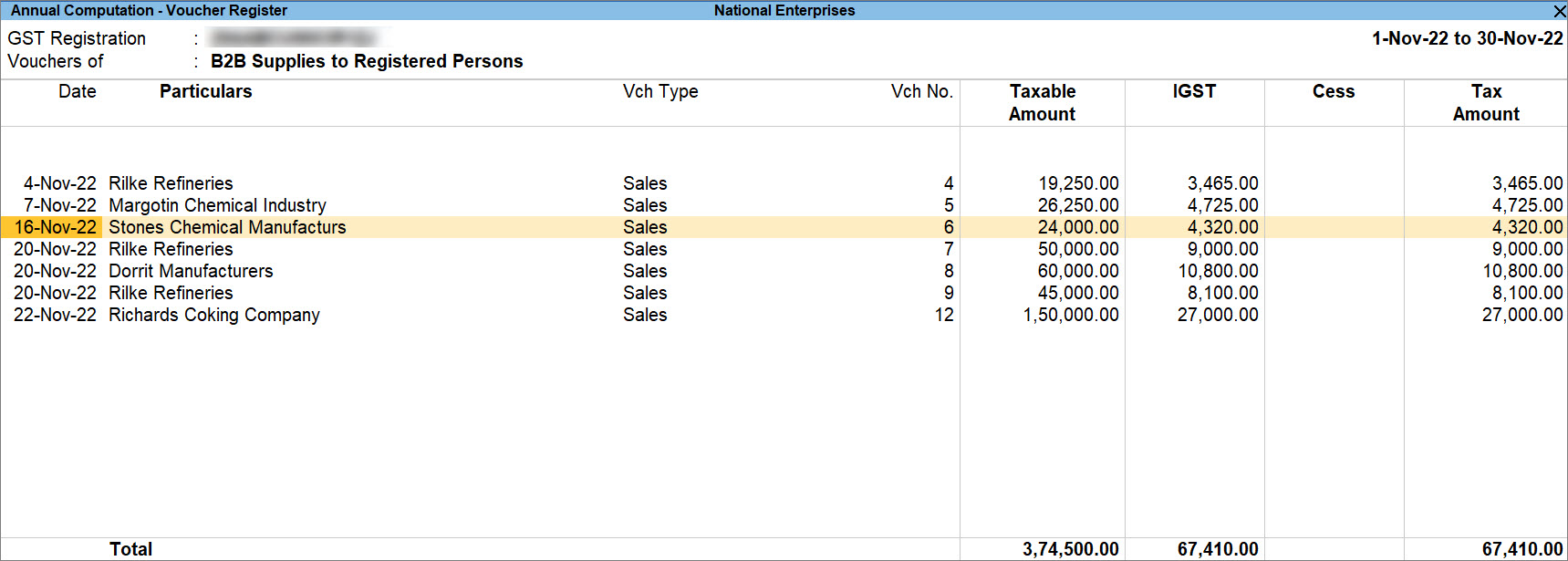Screen dimensions: 1568x561
Task: Click total IGST 67,410.00
Action: pos(1218,549)
